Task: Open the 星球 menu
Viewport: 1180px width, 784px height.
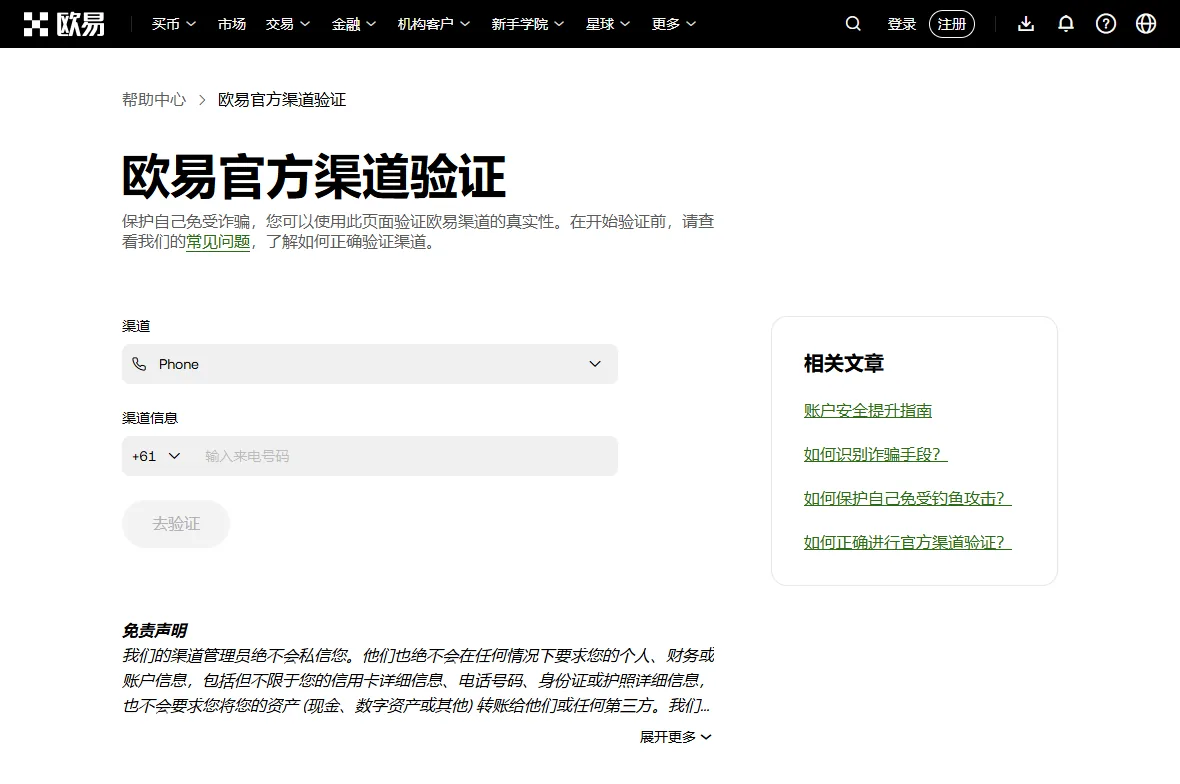Action: 608,24
